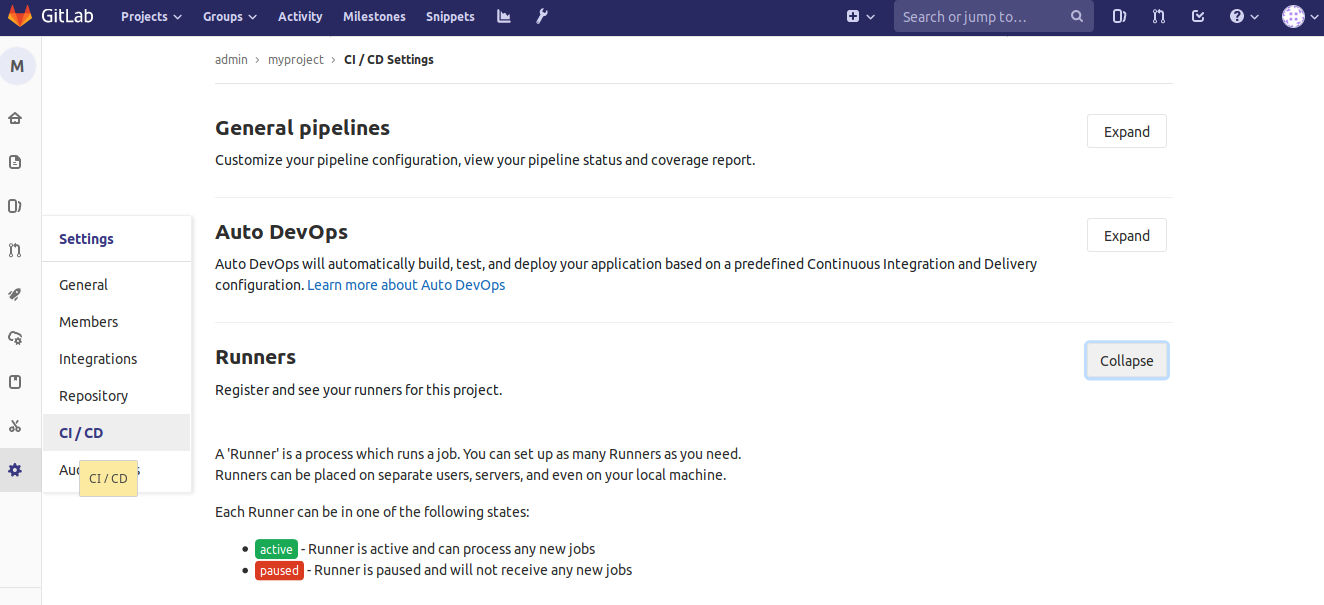Open Learn more about Auto DevOps link
This screenshot has height=605, width=1324.
[406, 285]
